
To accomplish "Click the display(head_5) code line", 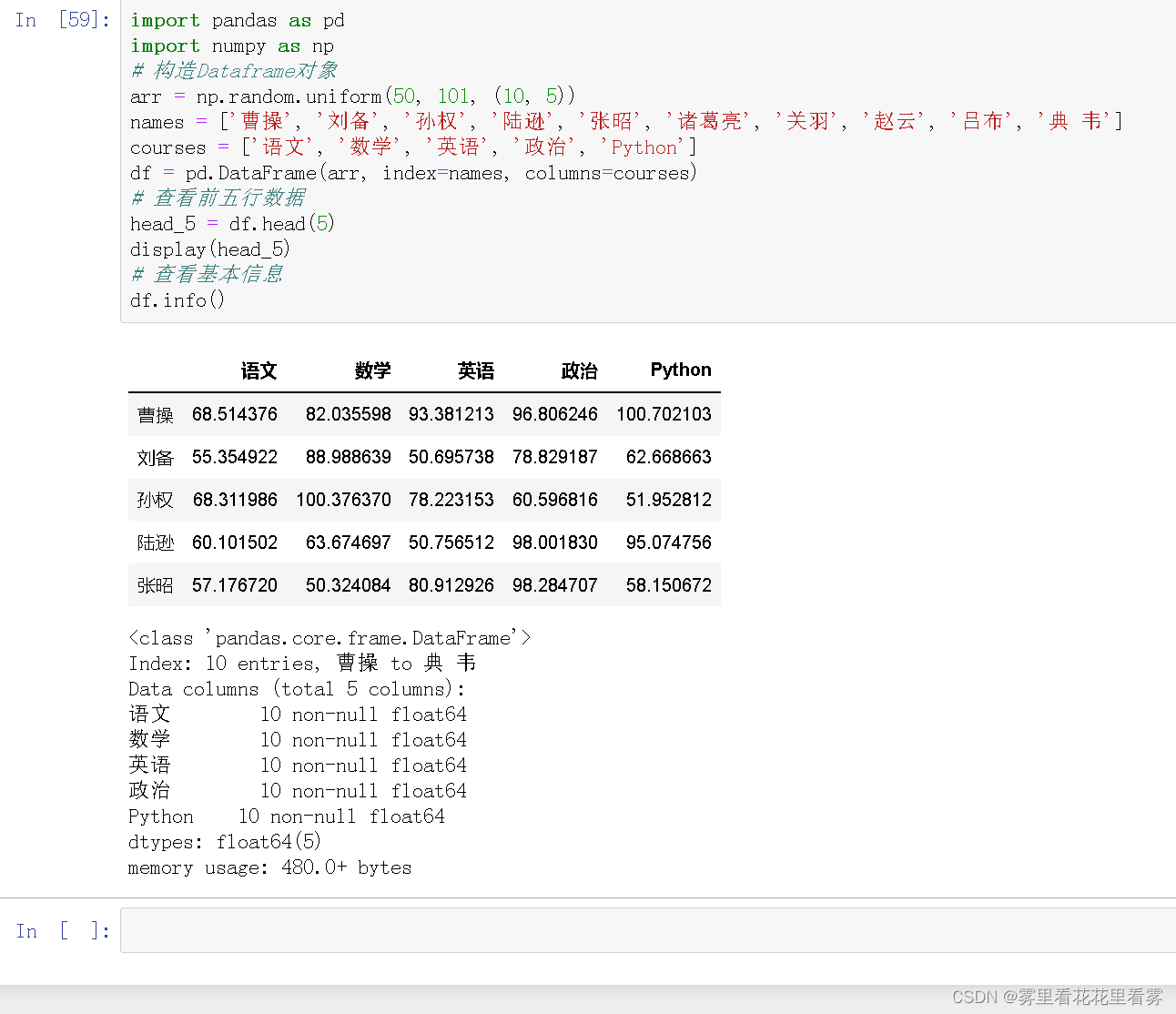I will (x=210, y=249).
